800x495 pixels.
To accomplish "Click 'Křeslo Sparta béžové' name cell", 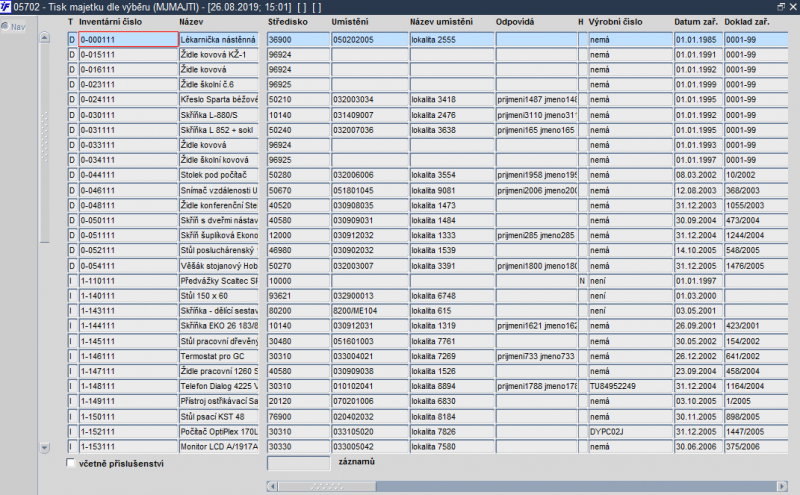I will [219, 100].
